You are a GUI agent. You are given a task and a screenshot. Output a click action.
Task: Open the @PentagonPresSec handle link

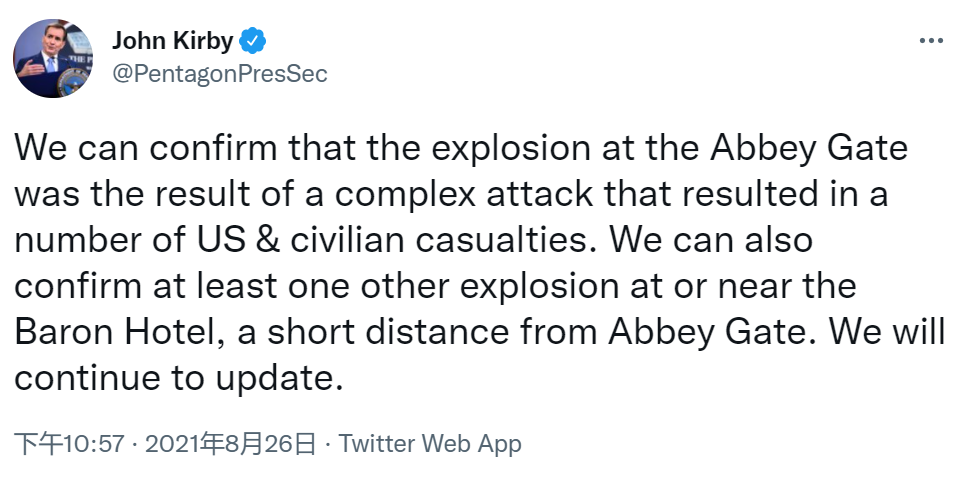click(219, 75)
